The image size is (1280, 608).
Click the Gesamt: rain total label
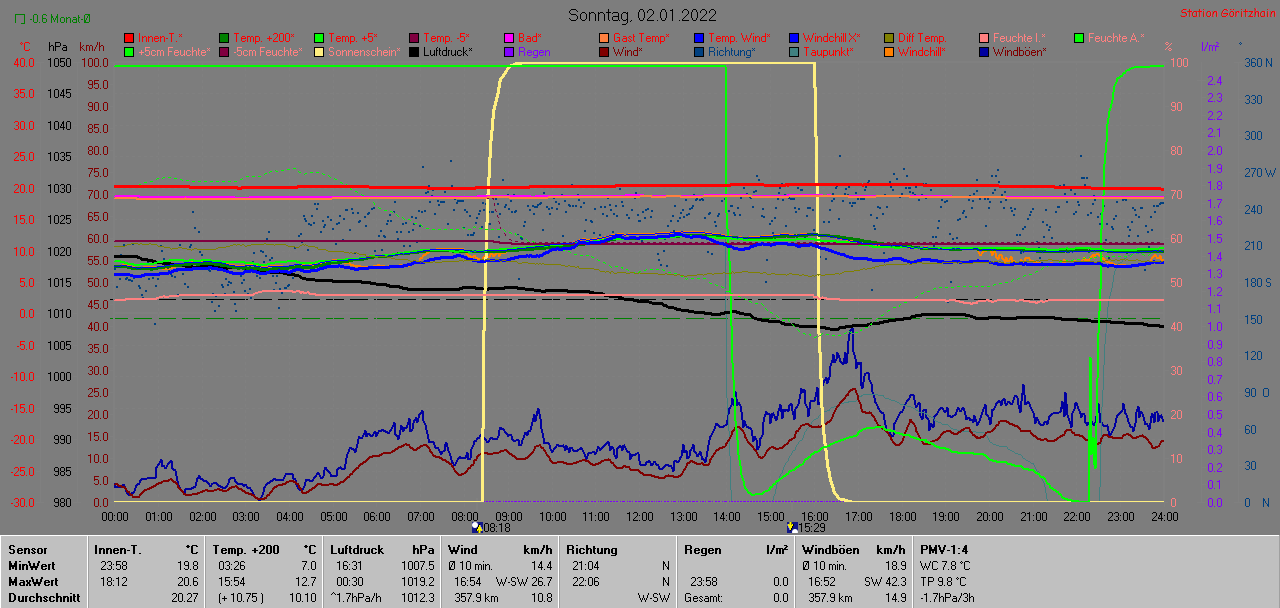(x=705, y=598)
